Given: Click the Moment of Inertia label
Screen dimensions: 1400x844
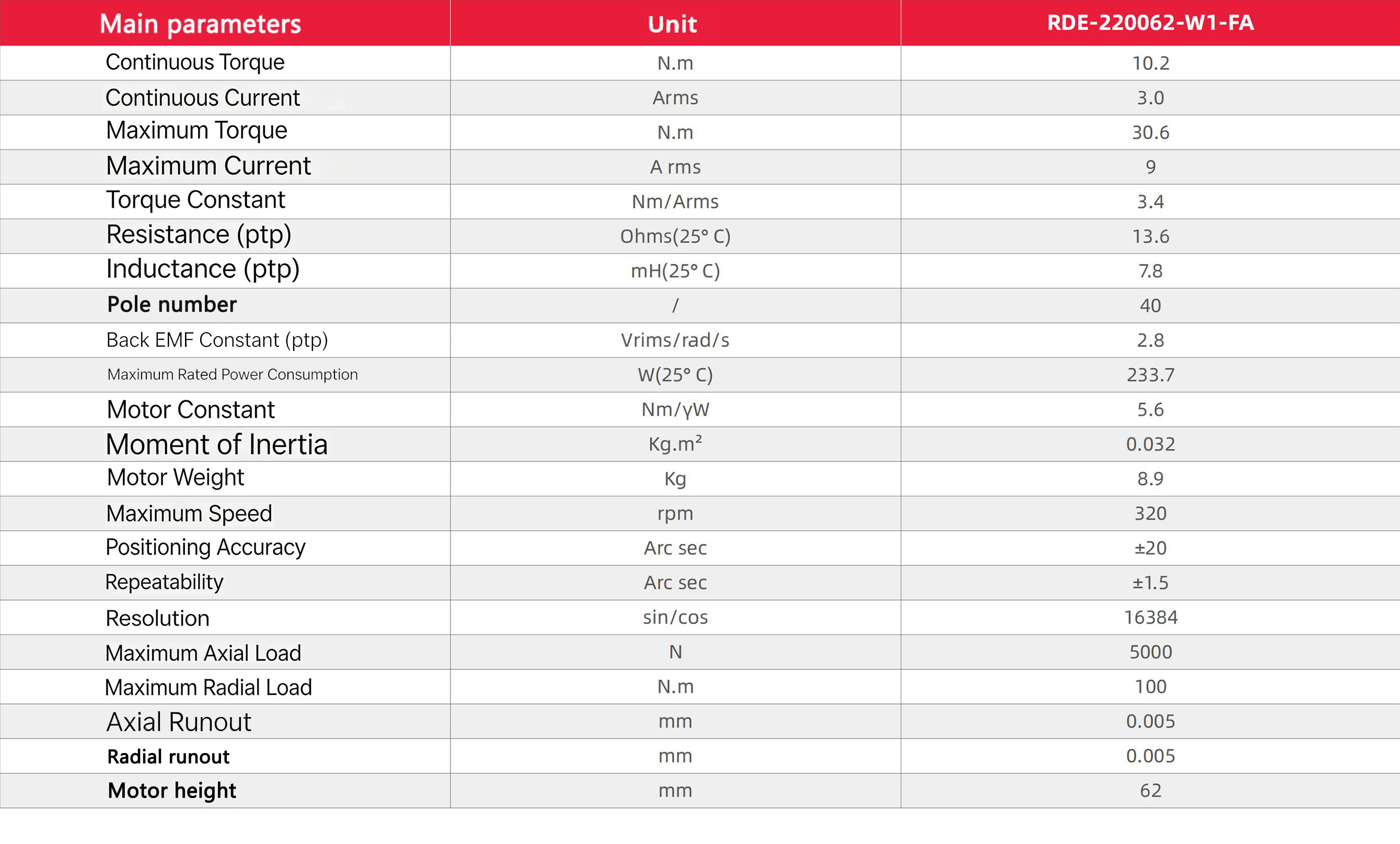Looking at the screenshot, I should pos(216,444).
